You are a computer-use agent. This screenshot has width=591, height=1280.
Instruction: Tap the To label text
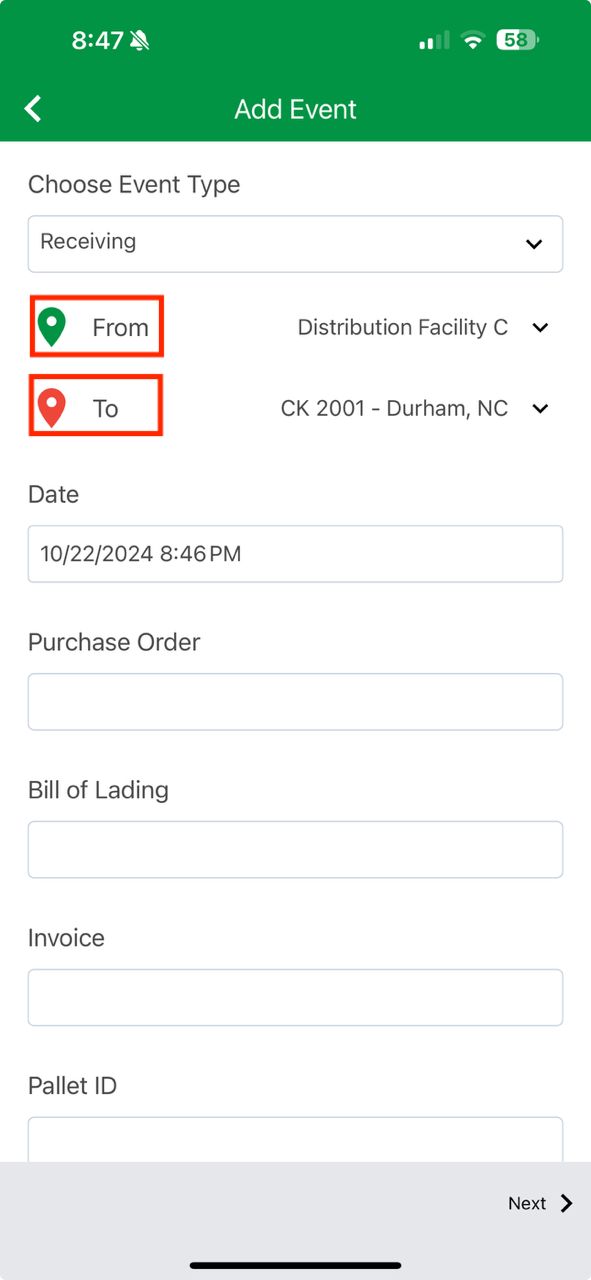click(106, 408)
